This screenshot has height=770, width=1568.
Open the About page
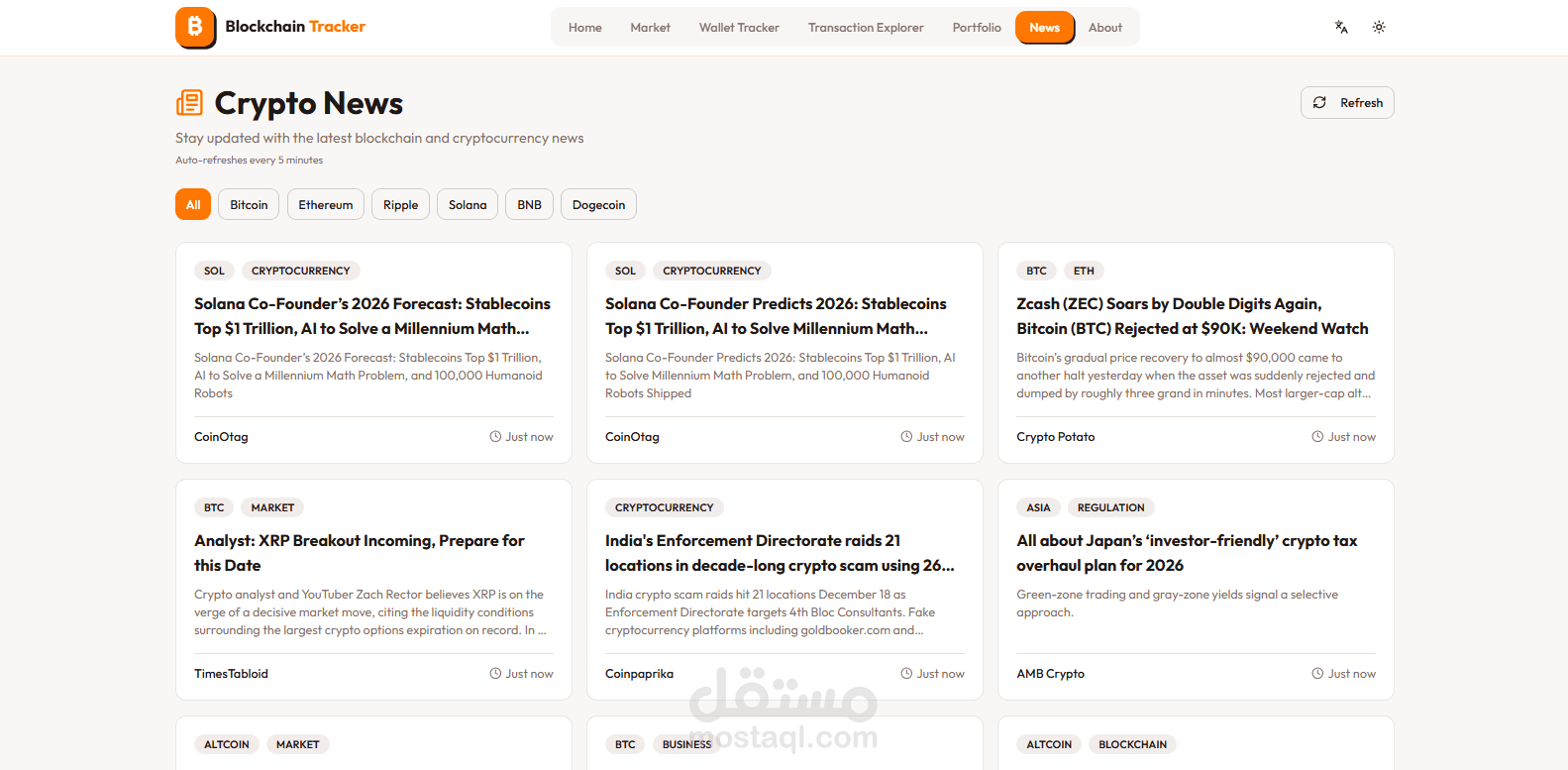tap(1105, 28)
